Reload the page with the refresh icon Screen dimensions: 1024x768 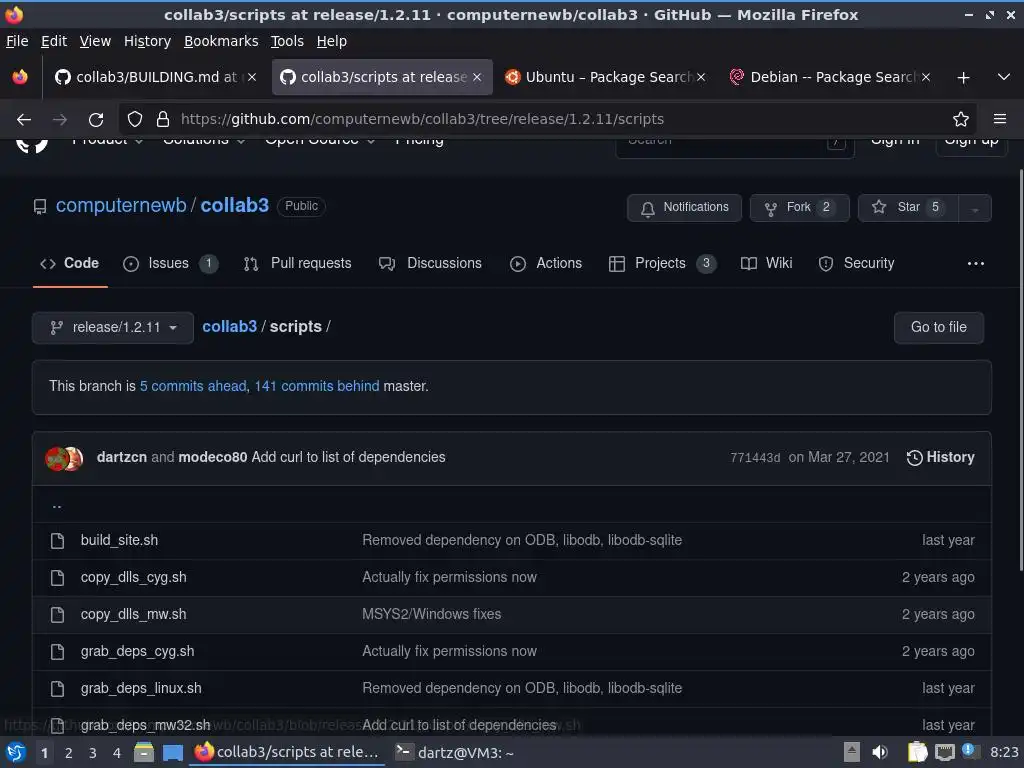tap(96, 120)
